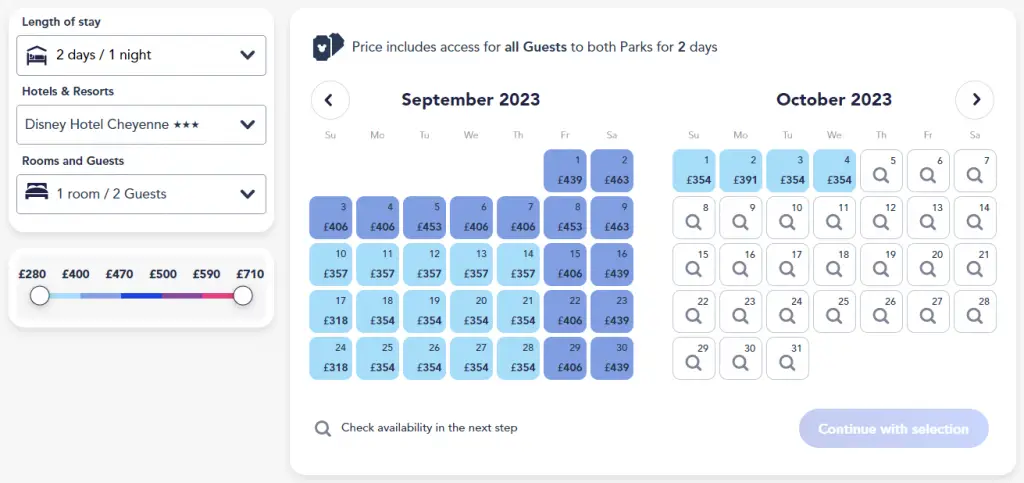Click September 30 at £439
The width and height of the screenshot is (1024, 483).
click(x=612, y=358)
